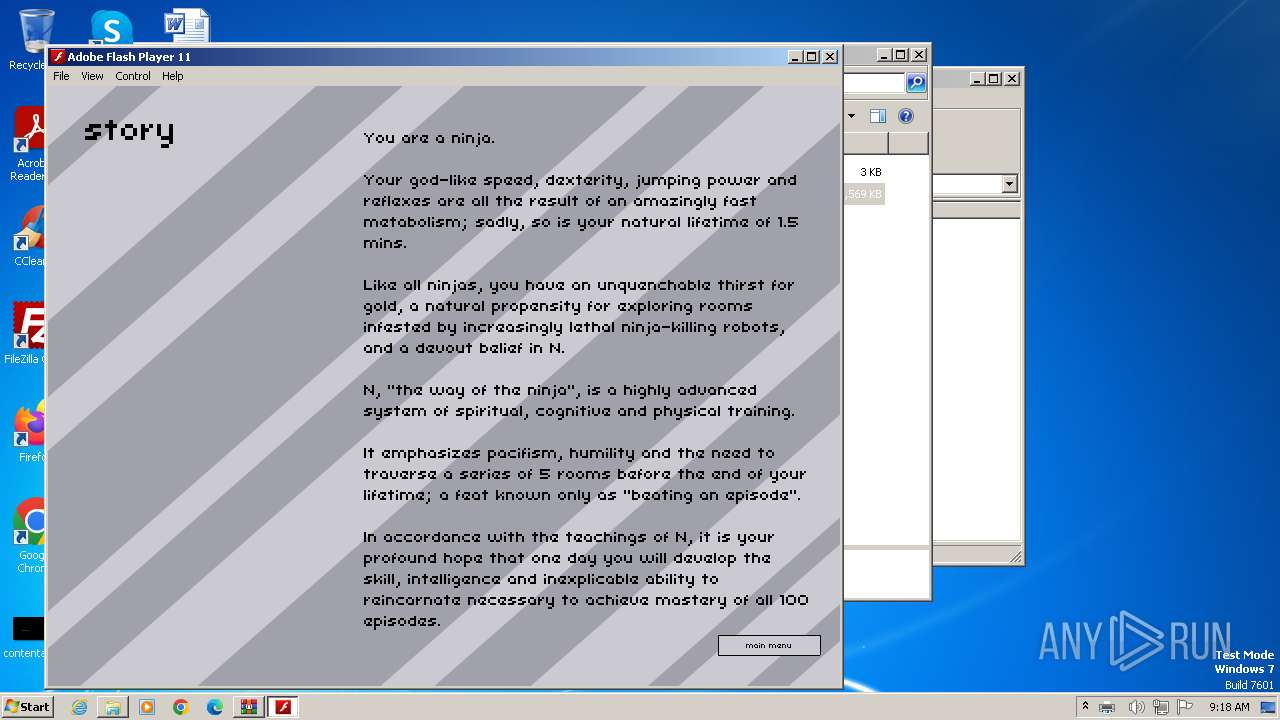Open the View menu in Flash Player

tap(92, 76)
